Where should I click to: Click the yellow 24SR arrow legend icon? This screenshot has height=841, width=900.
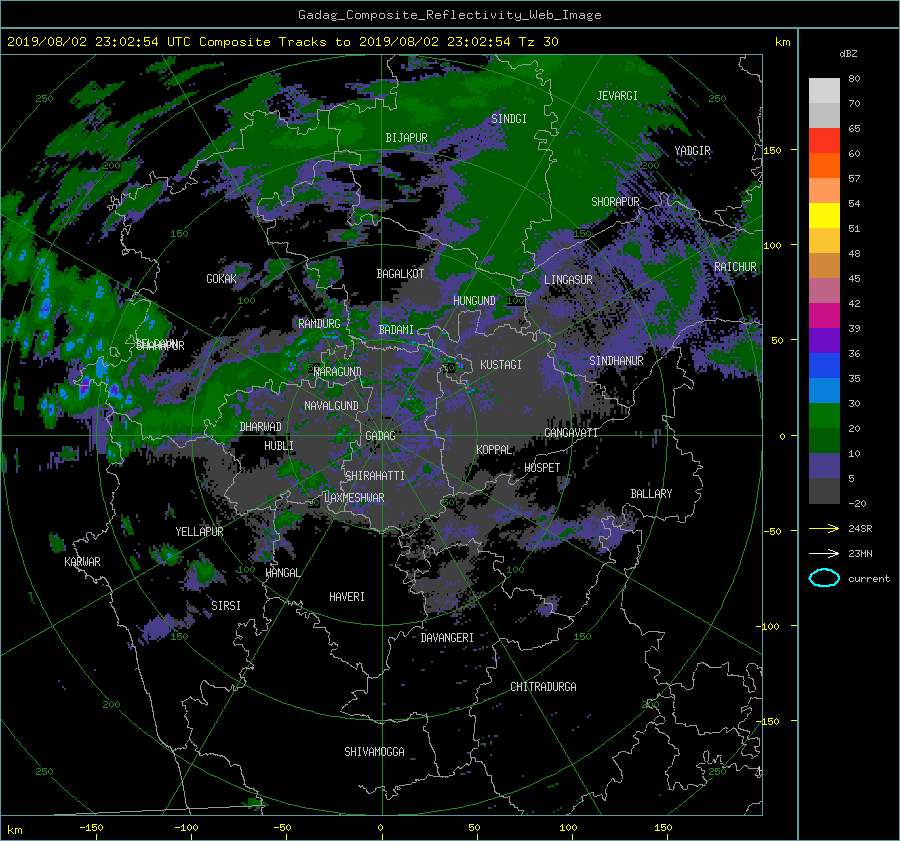(x=824, y=529)
